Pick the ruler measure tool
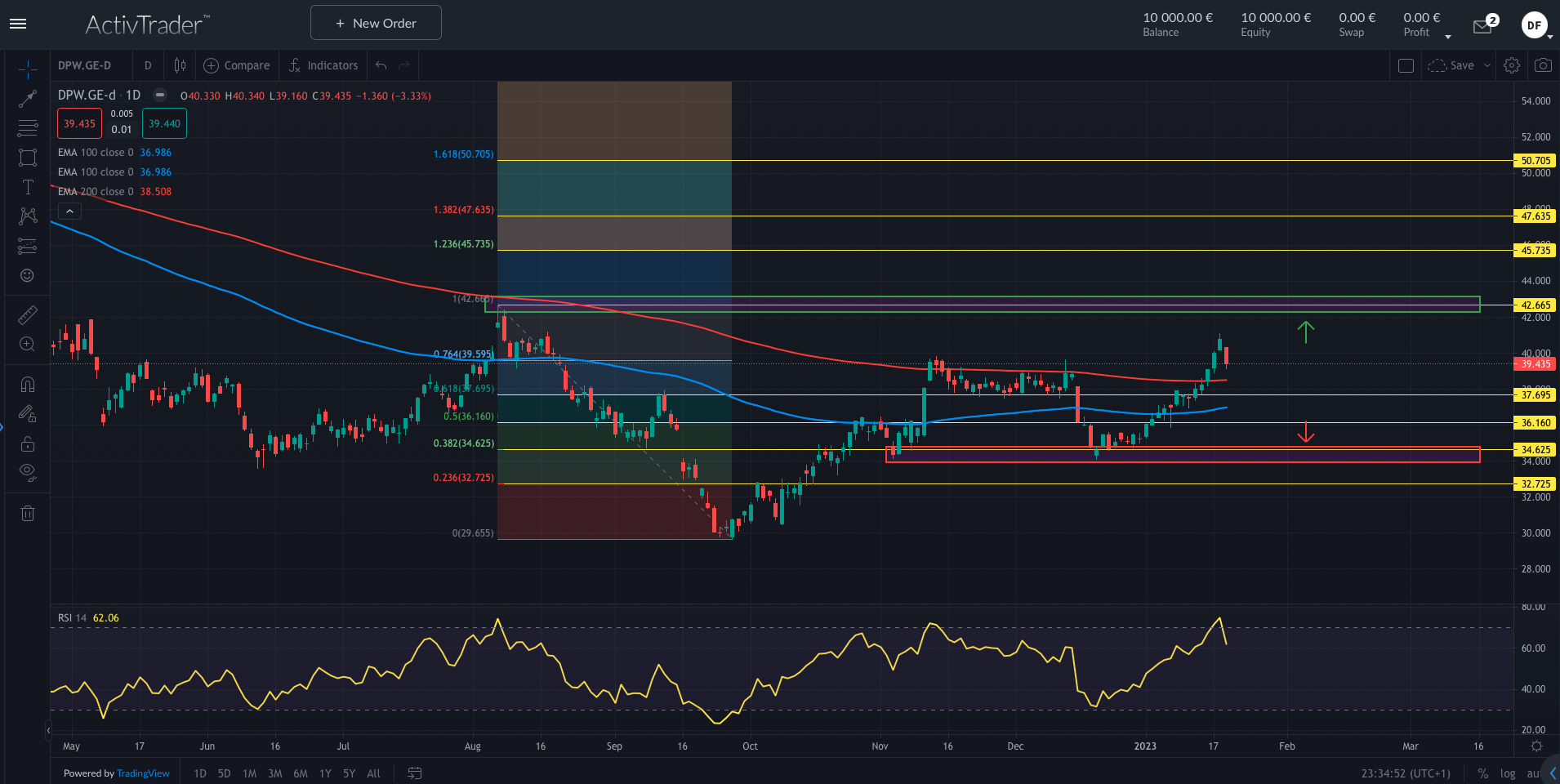1560x784 pixels. pyautogui.click(x=28, y=314)
